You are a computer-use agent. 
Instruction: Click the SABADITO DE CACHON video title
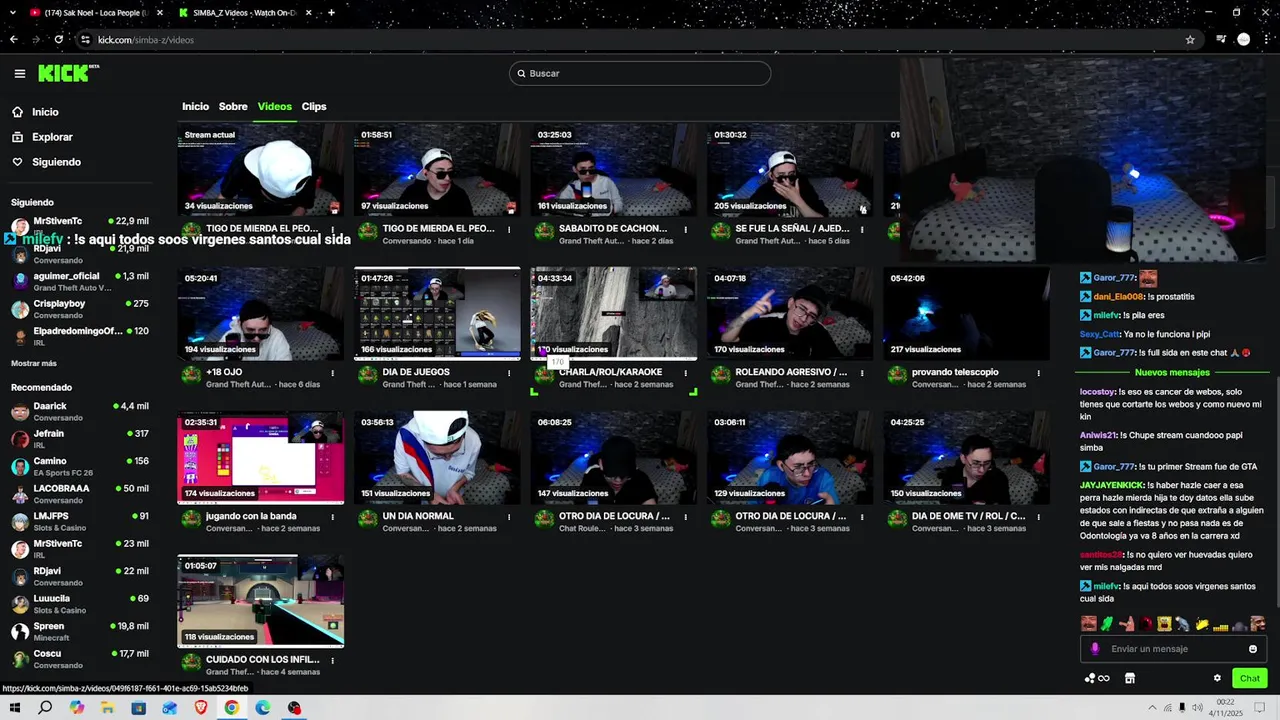pos(613,228)
